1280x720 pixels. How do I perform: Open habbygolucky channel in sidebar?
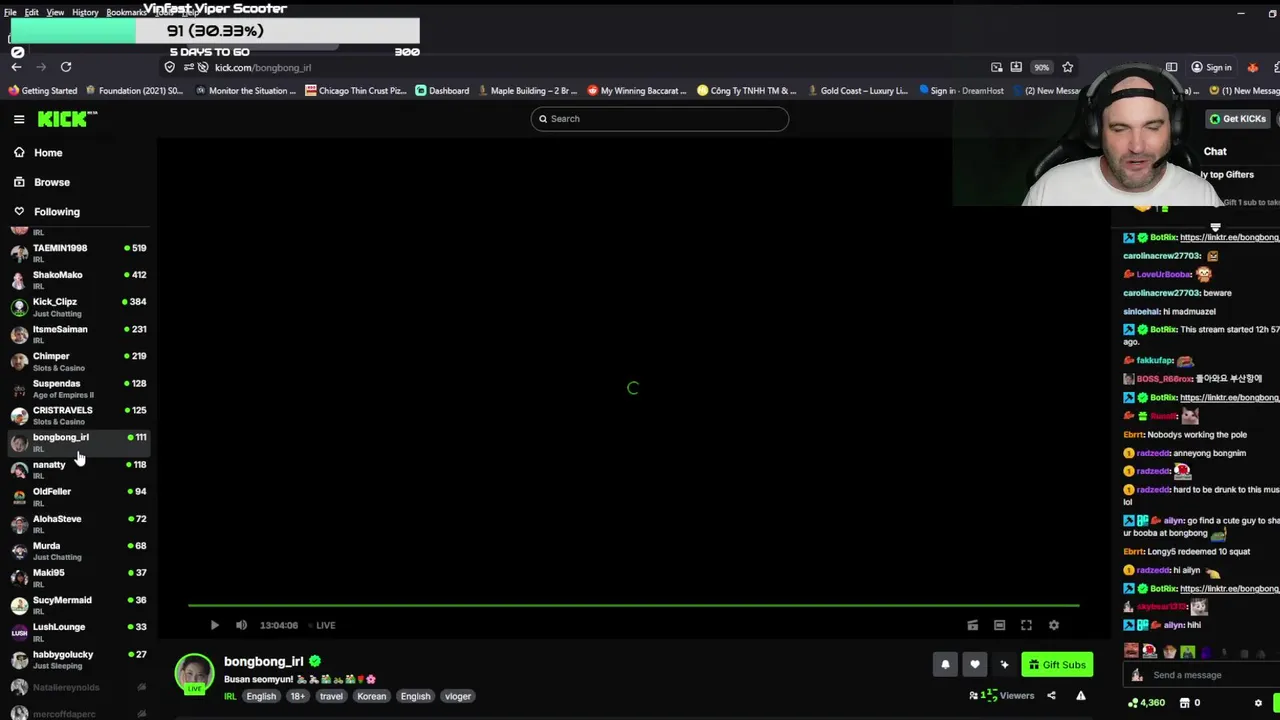click(78, 658)
